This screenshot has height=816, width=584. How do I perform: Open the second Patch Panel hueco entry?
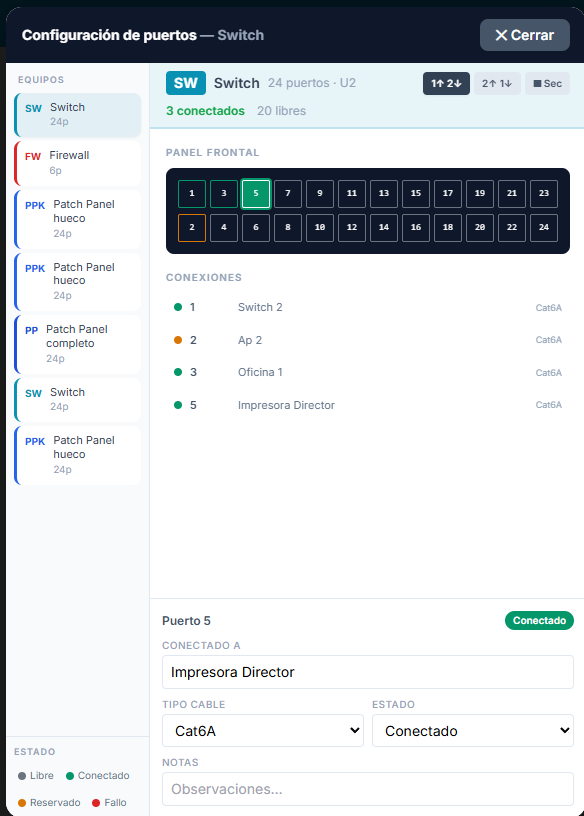click(x=78, y=282)
